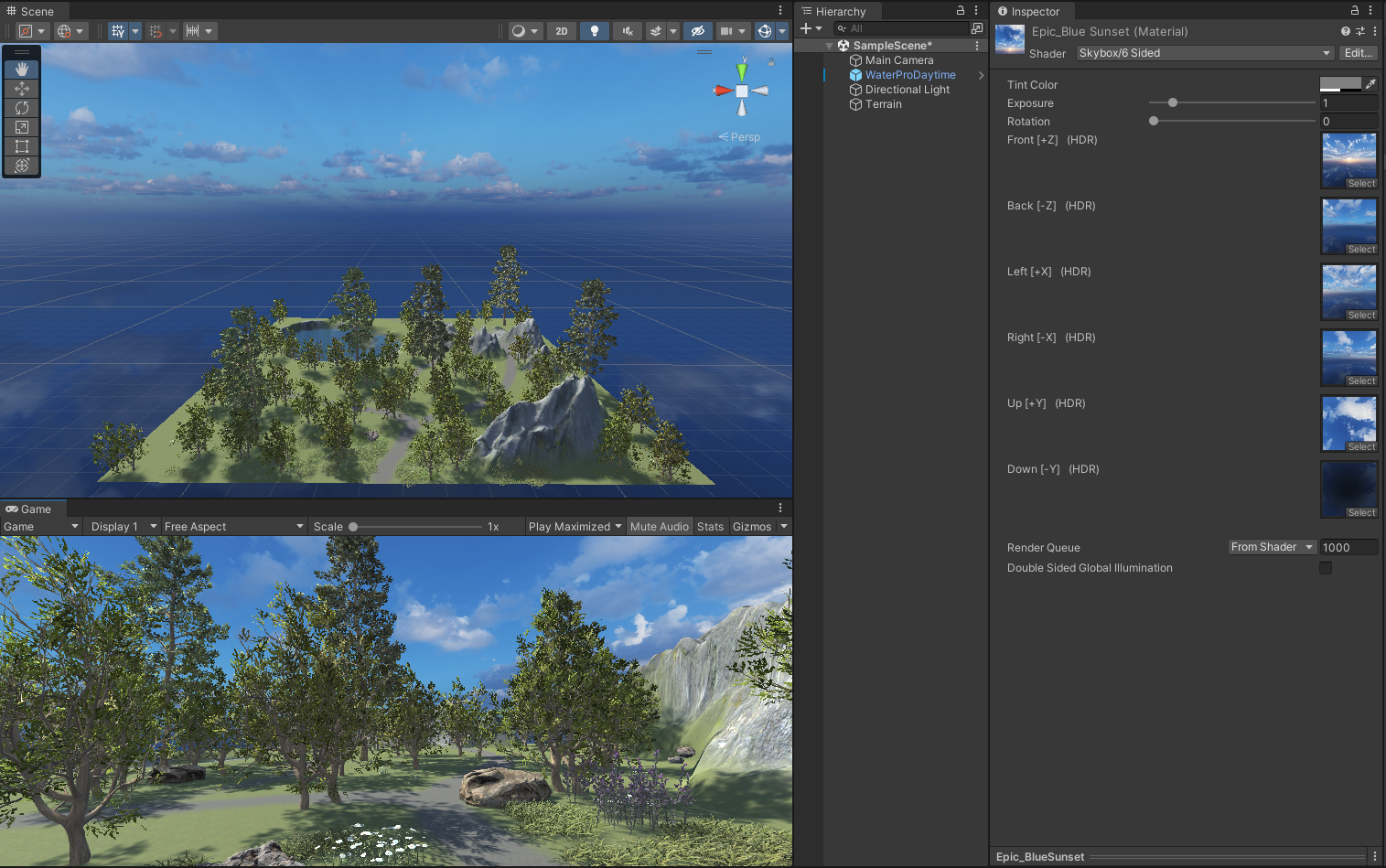
Task: Select the Rotate tool
Action: point(21,108)
